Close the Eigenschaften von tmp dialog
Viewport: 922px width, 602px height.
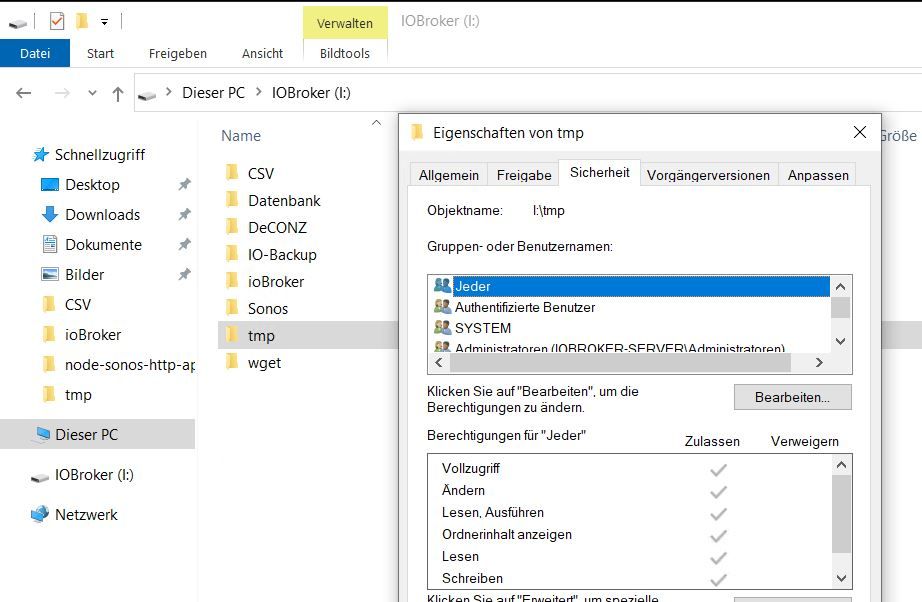coord(859,132)
